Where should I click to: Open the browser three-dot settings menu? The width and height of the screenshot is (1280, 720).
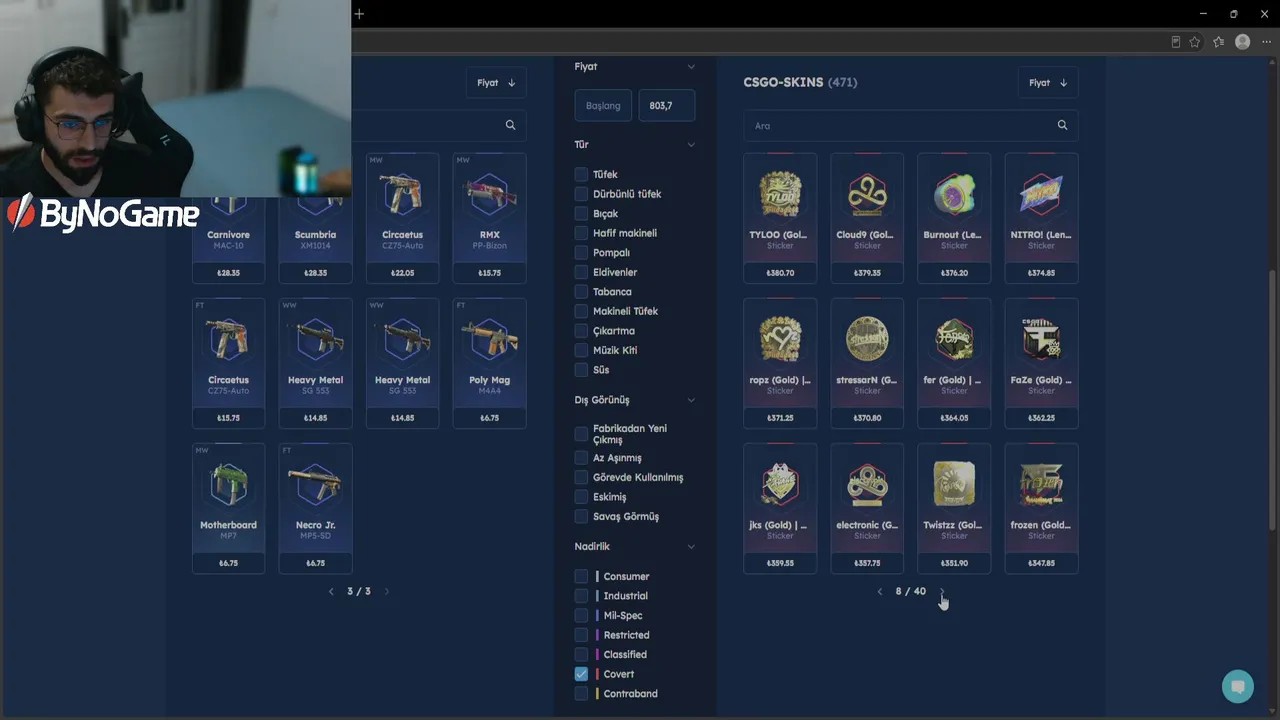(1266, 42)
